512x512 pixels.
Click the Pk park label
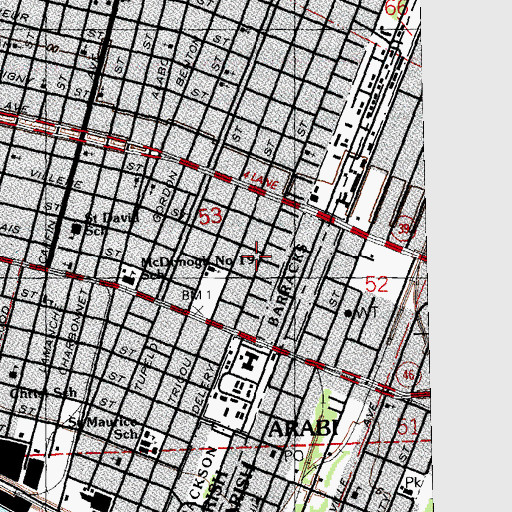pos(414,482)
